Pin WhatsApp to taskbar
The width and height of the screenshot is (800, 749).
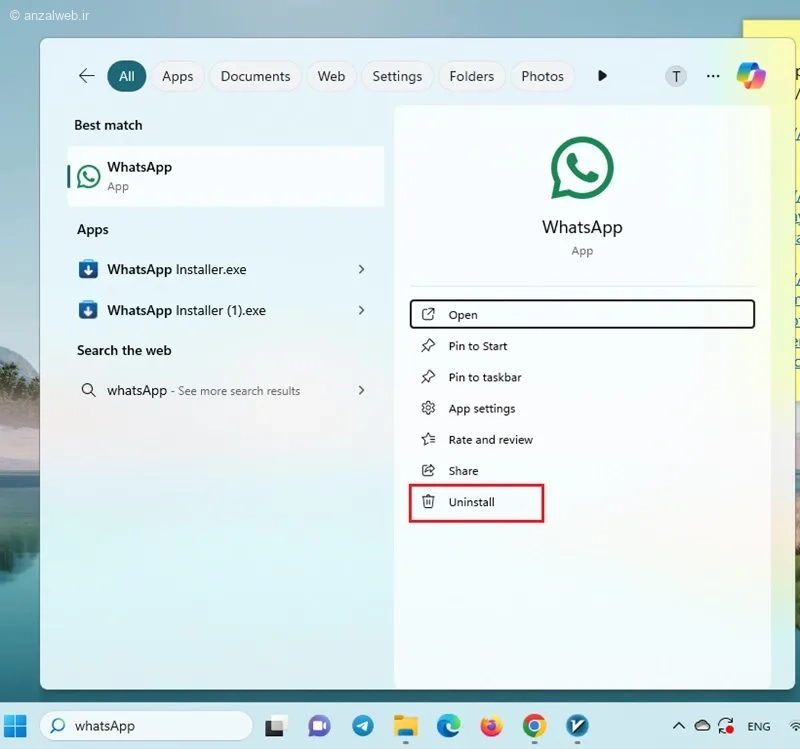(582, 377)
